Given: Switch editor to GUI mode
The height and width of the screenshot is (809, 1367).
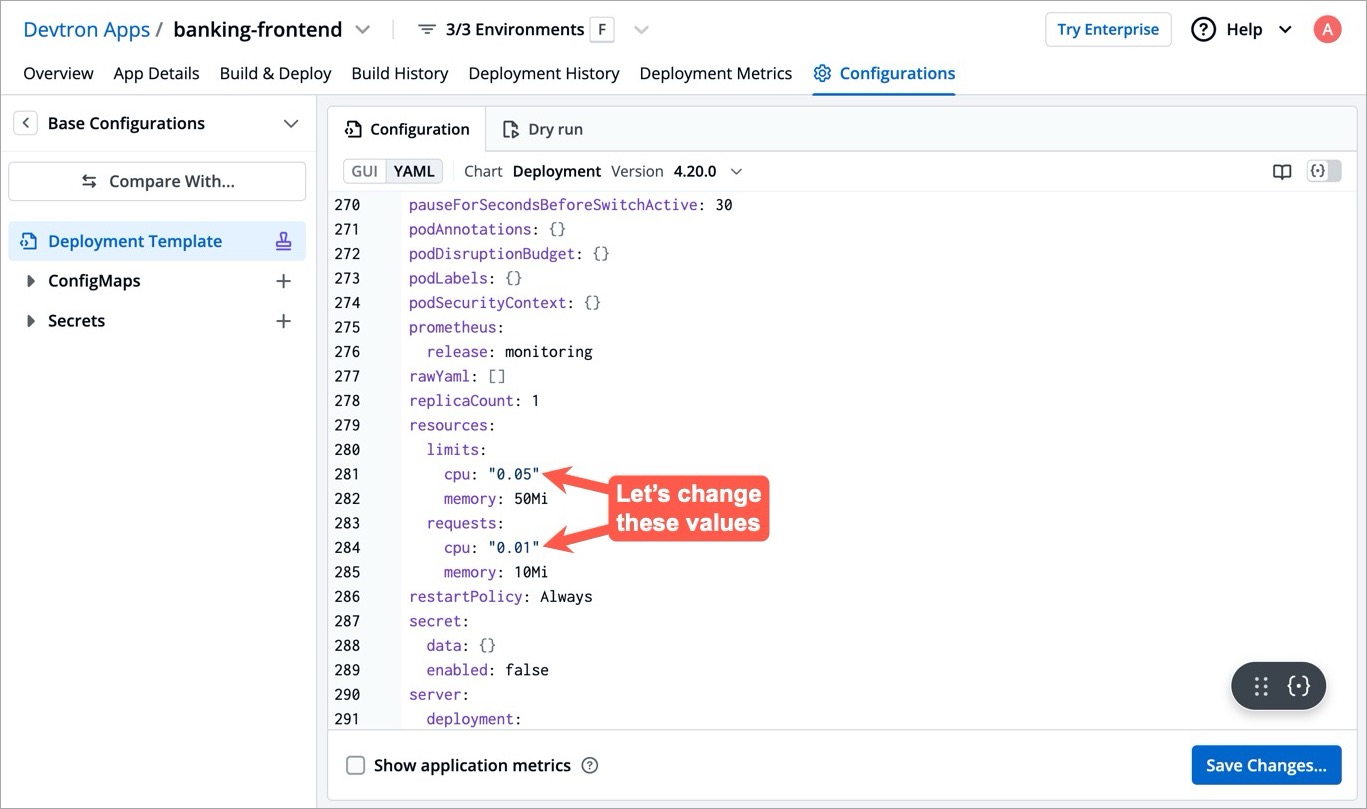Looking at the screenshot, I should click(x=365, y=171).
